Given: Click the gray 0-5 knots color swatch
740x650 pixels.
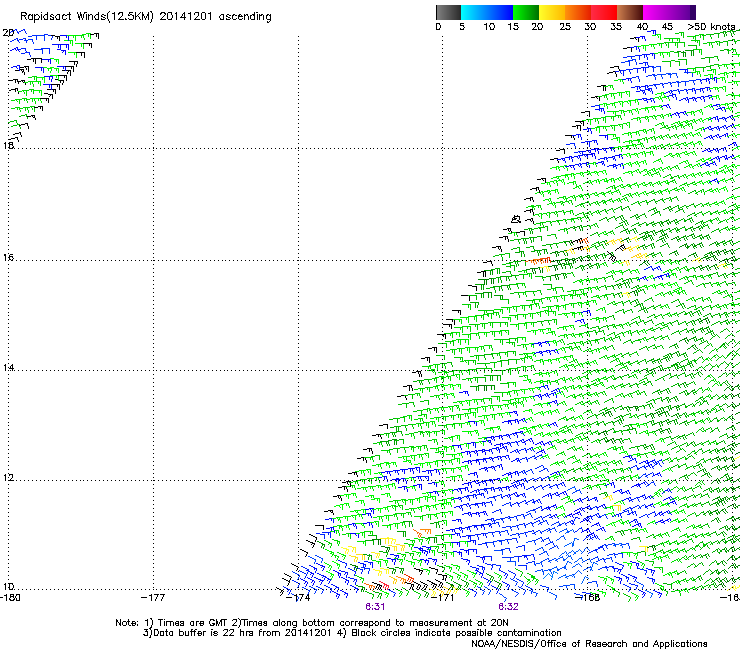Looking at the screenshot, I should [448, 12].
